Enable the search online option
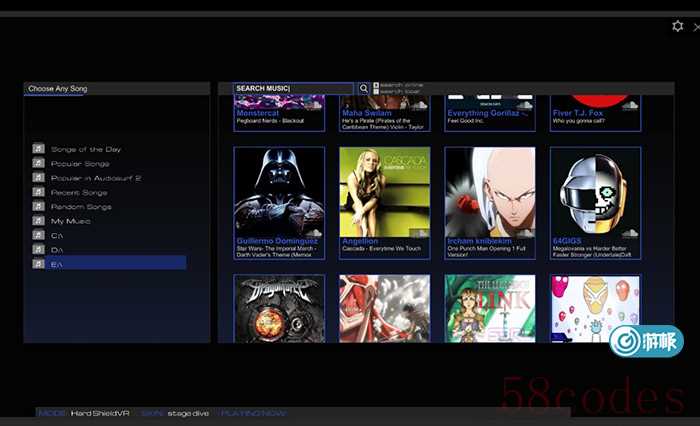The width and height of the screenshot is (700, 426). point(376,86)
